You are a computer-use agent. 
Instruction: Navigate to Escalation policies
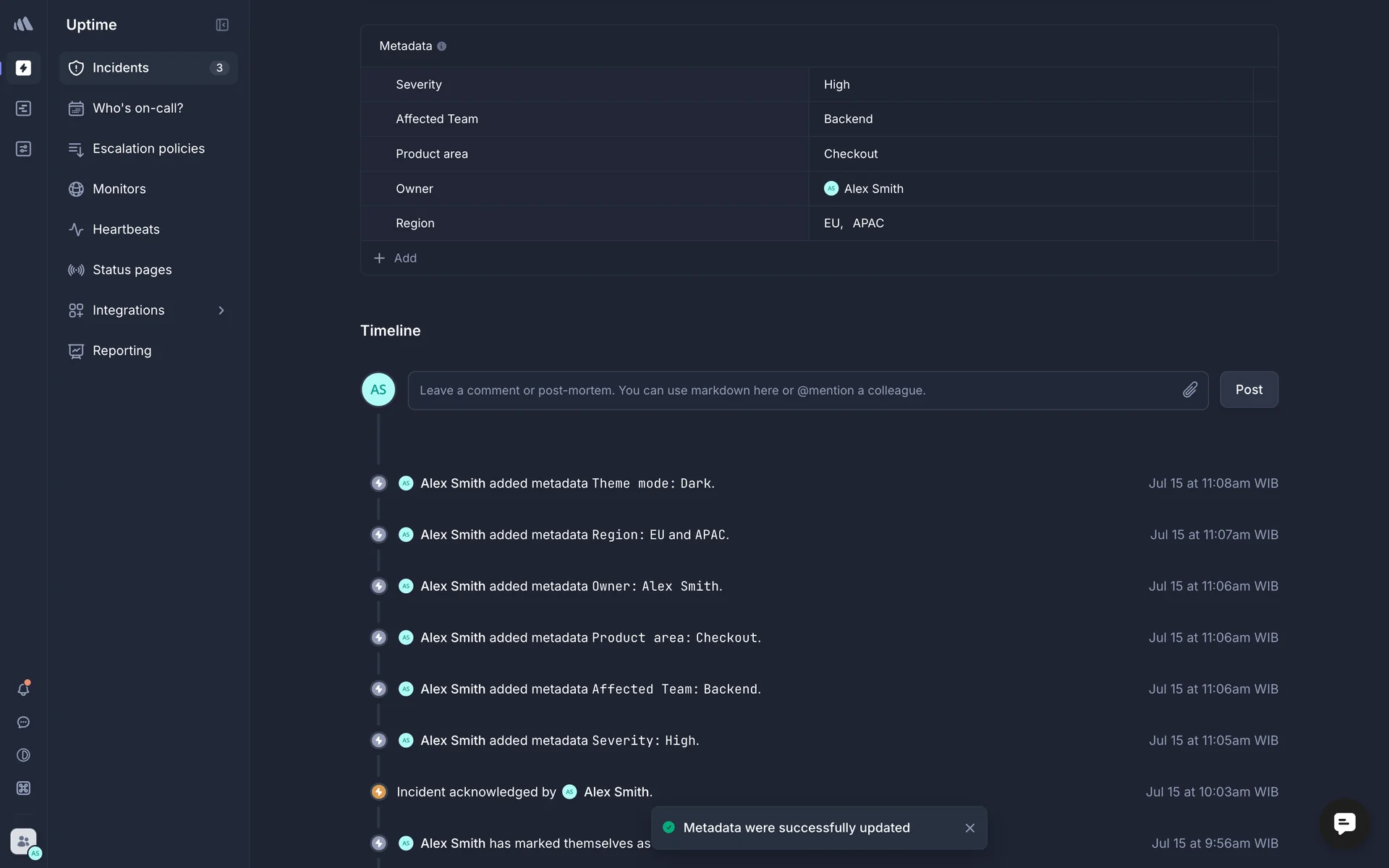(148, 149)
